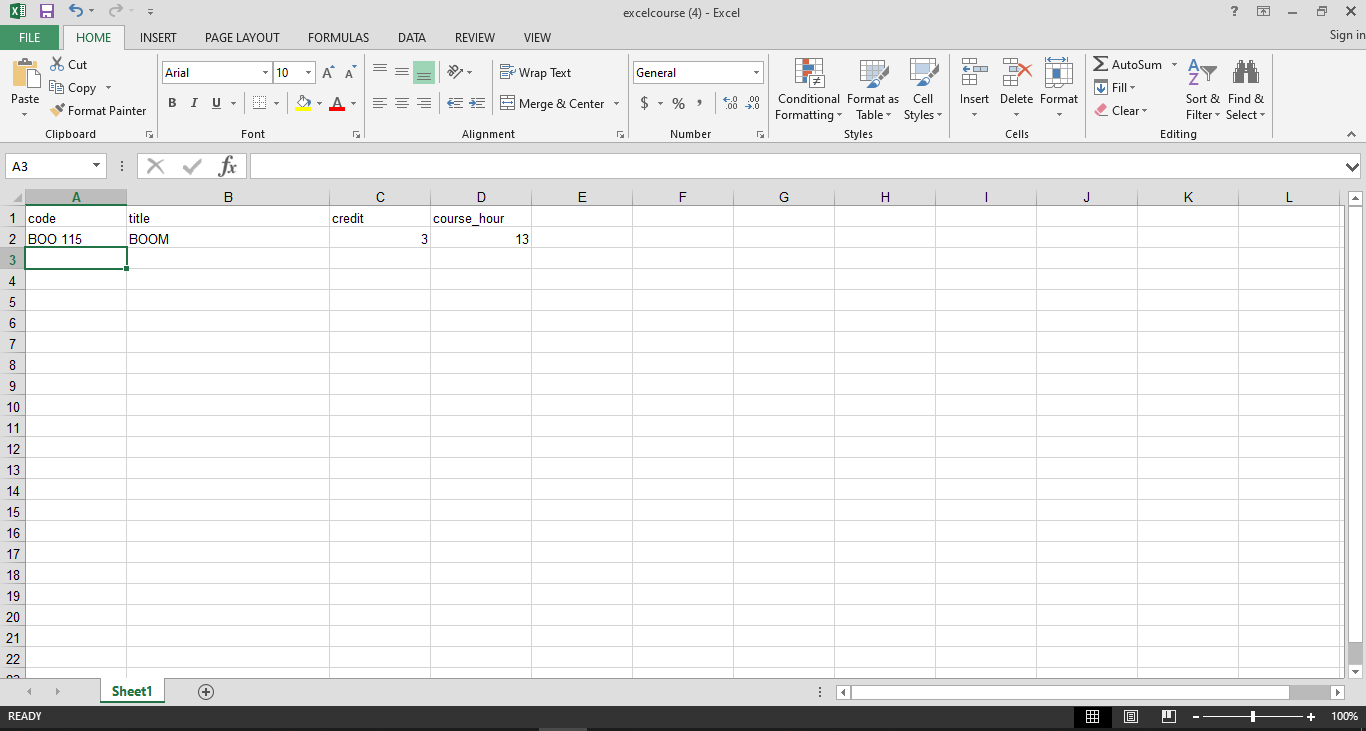Screen dimensions: 1366x731
Task: Toggle Bold formatting
Action: (x=172, y=103)
